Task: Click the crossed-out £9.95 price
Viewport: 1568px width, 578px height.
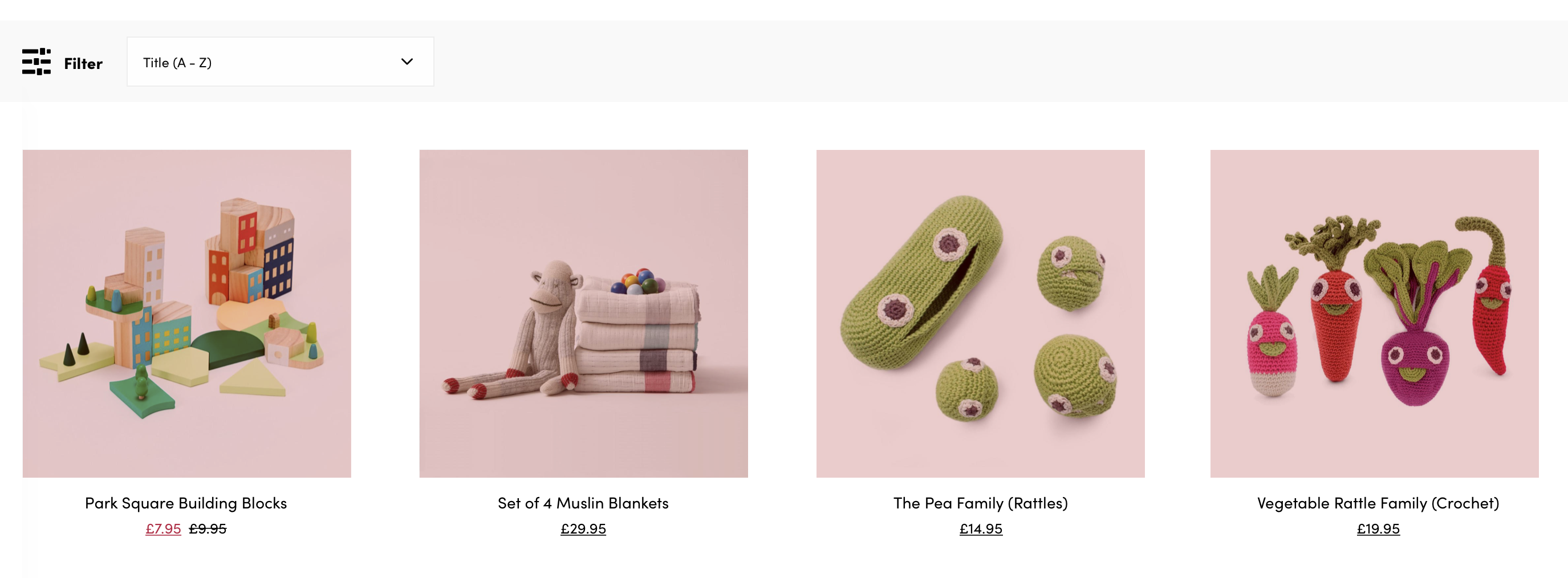Action: click(x=208, y=529)
